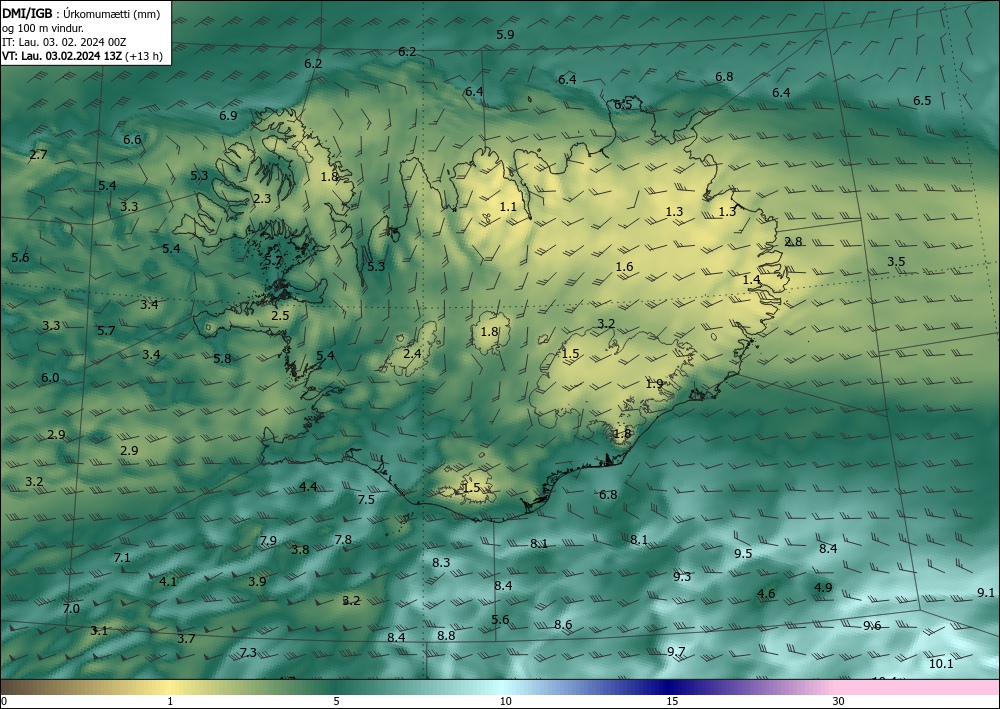Click the "2.7" value label

pos(38,154)
